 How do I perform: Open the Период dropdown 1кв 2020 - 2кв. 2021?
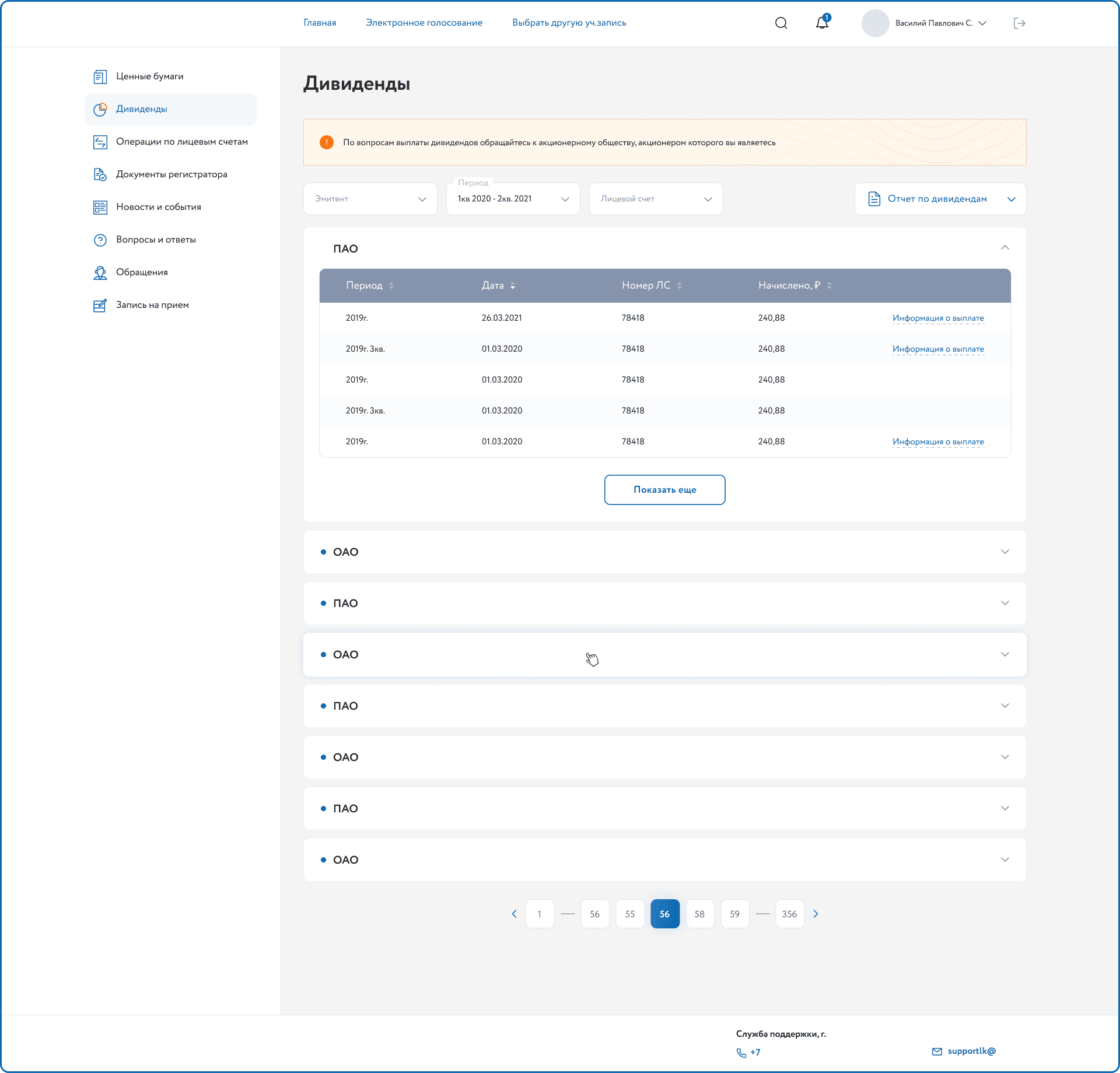point(513,199)
